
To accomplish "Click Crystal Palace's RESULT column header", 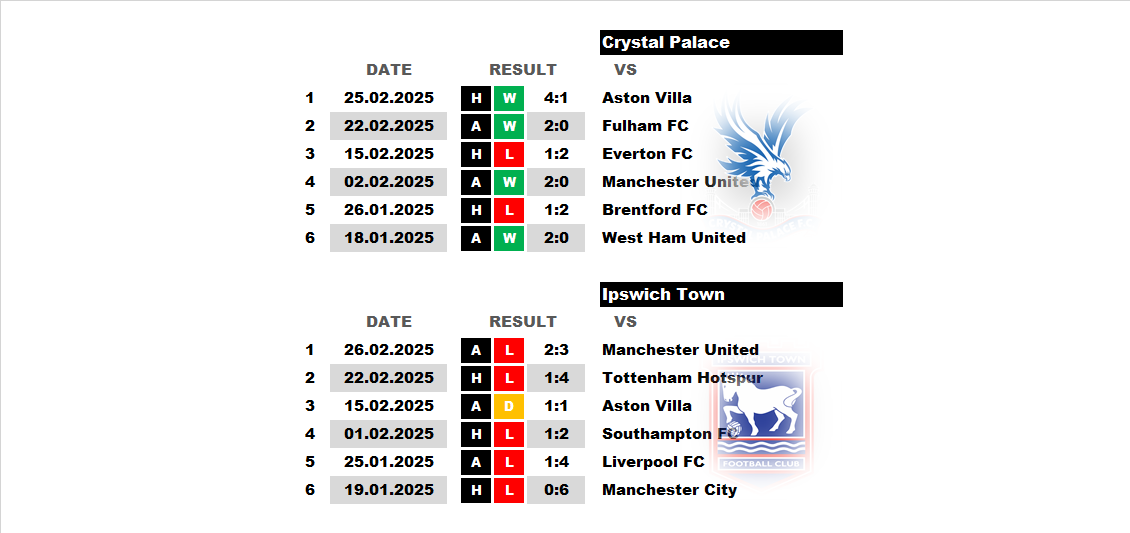I will pos(523,70).
